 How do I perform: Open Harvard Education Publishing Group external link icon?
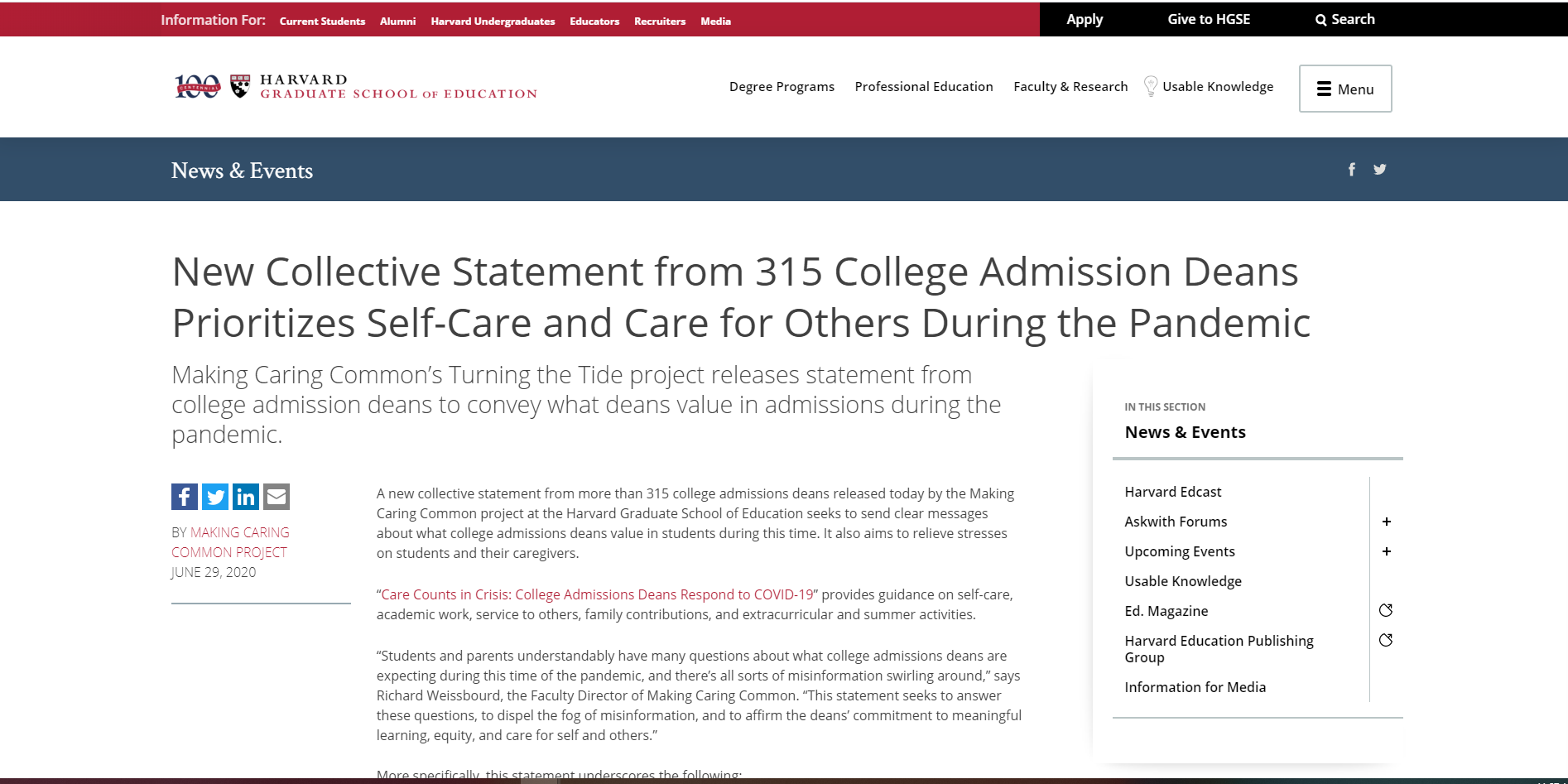point(1387,639)
